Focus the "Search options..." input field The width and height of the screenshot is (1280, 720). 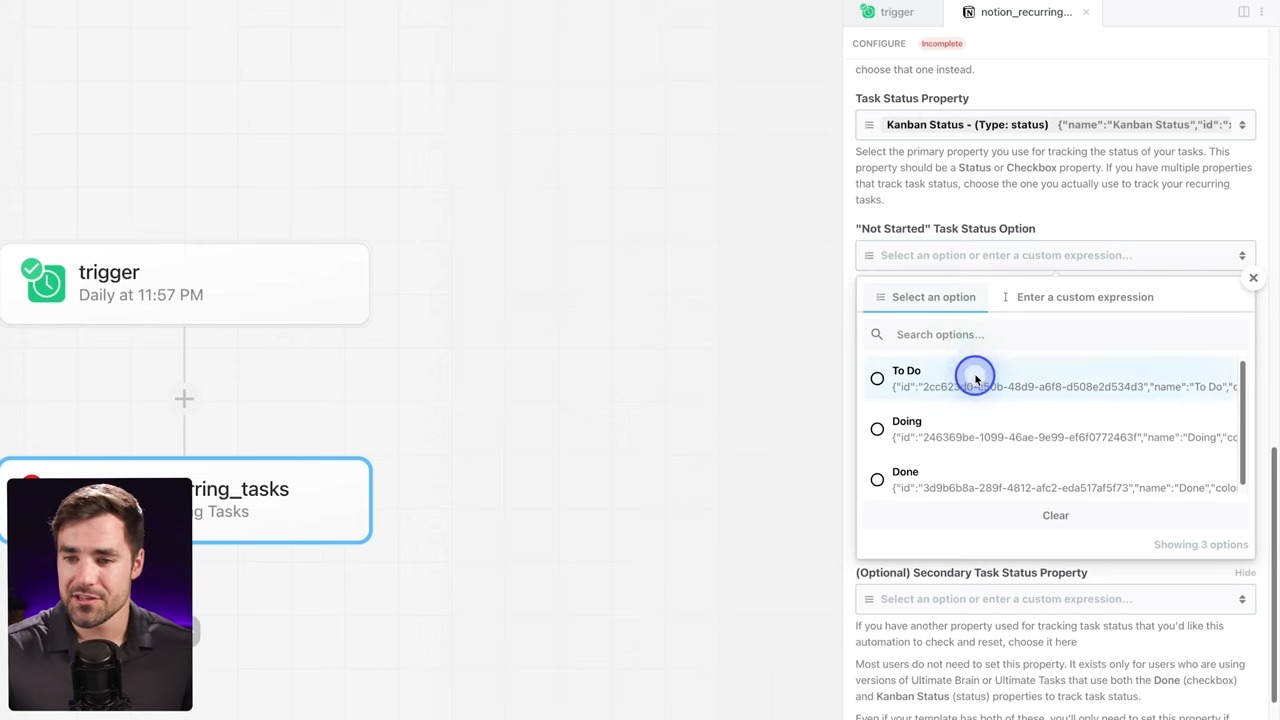(1060, 335)
